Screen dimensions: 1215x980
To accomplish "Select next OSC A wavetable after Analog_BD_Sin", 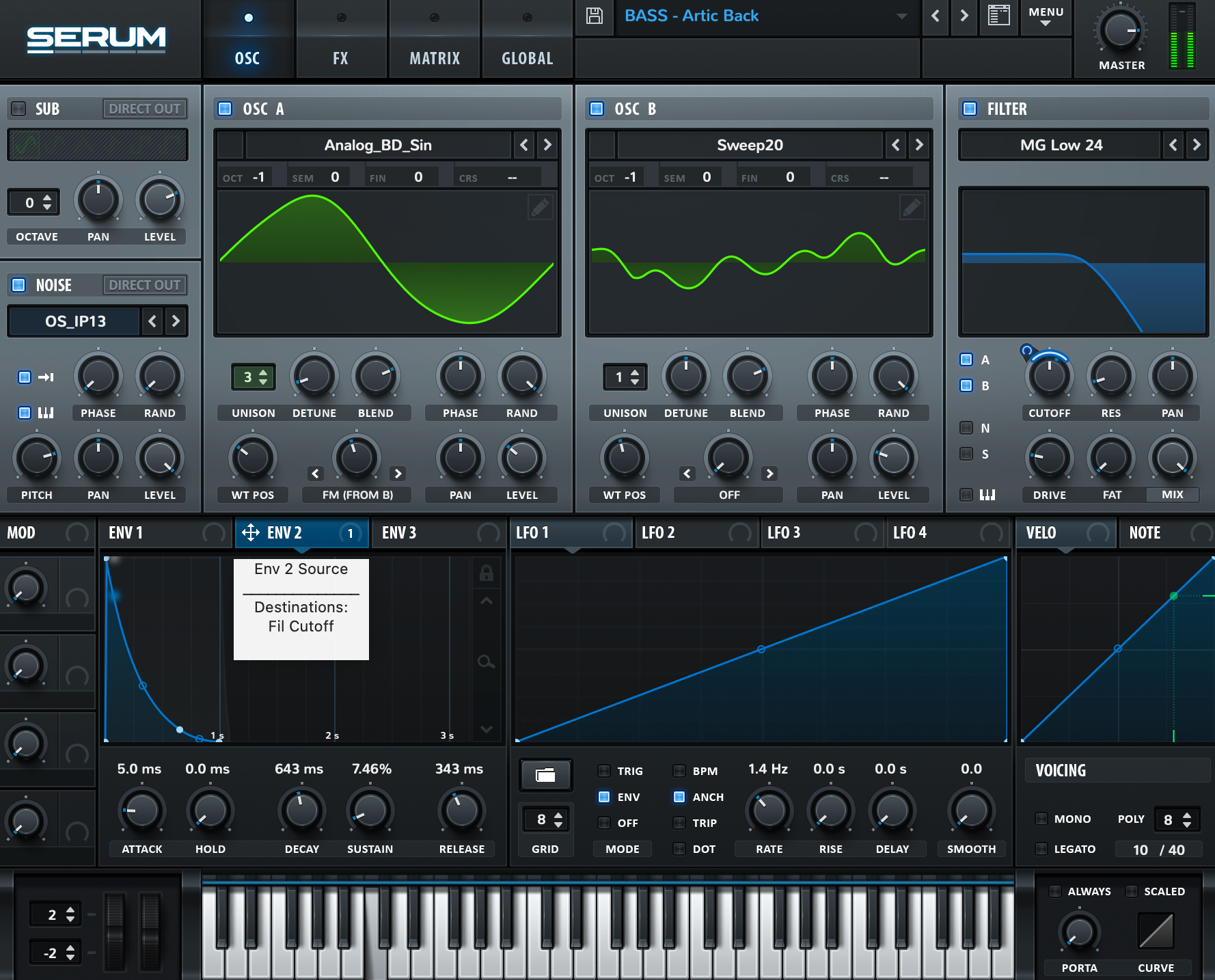I will pyautogui.click(x=547, y=145).
